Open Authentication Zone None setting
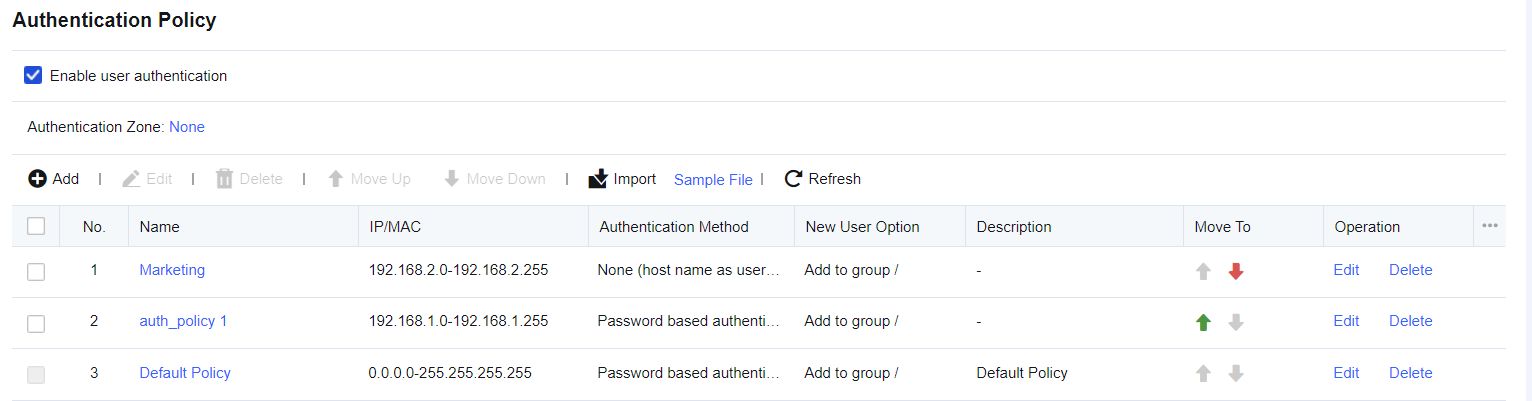The image size is (1532, 401). [x=187, y=127]
